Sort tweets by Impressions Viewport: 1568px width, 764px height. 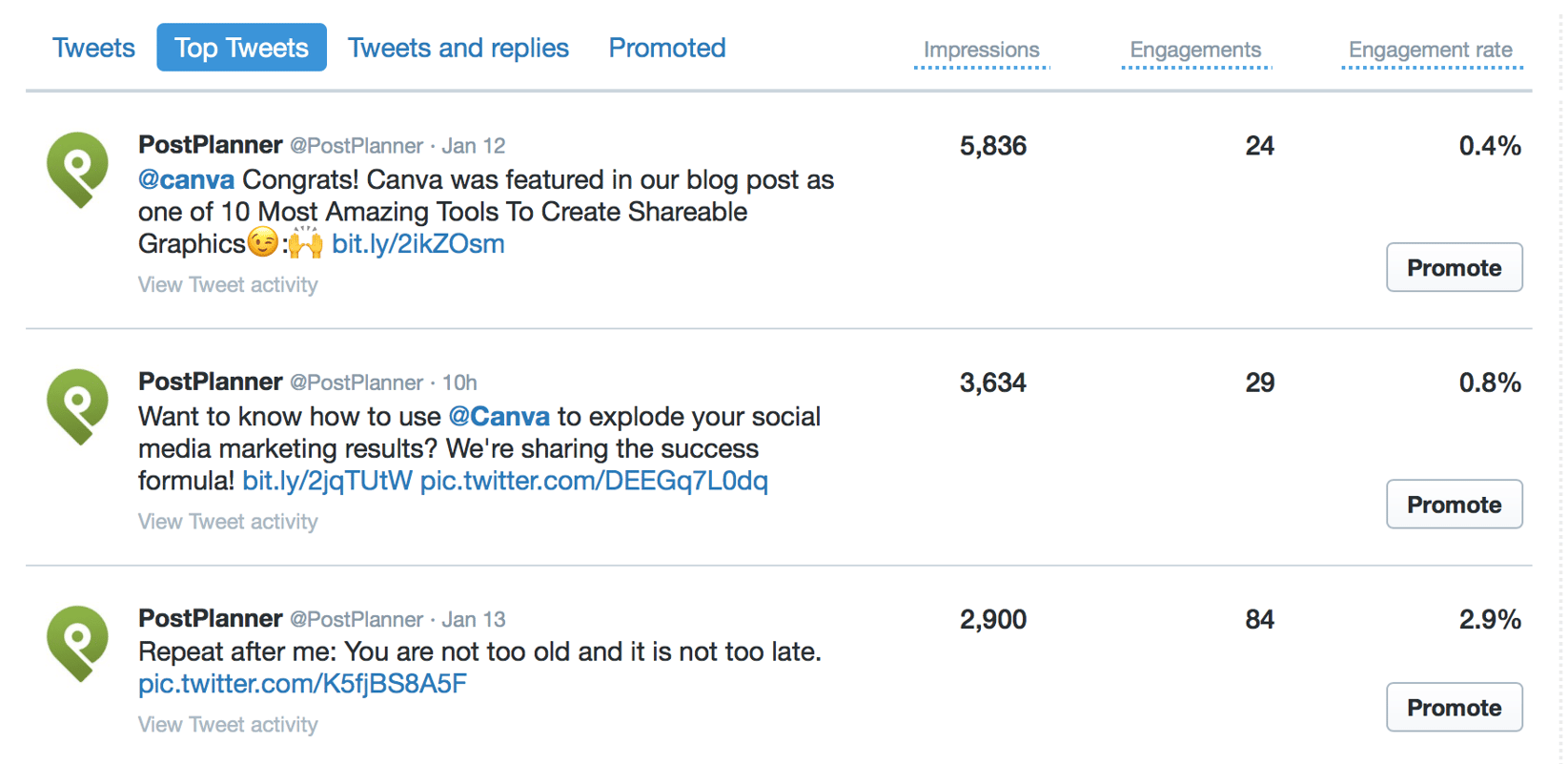pyautogui.click(x=981, y=50)
